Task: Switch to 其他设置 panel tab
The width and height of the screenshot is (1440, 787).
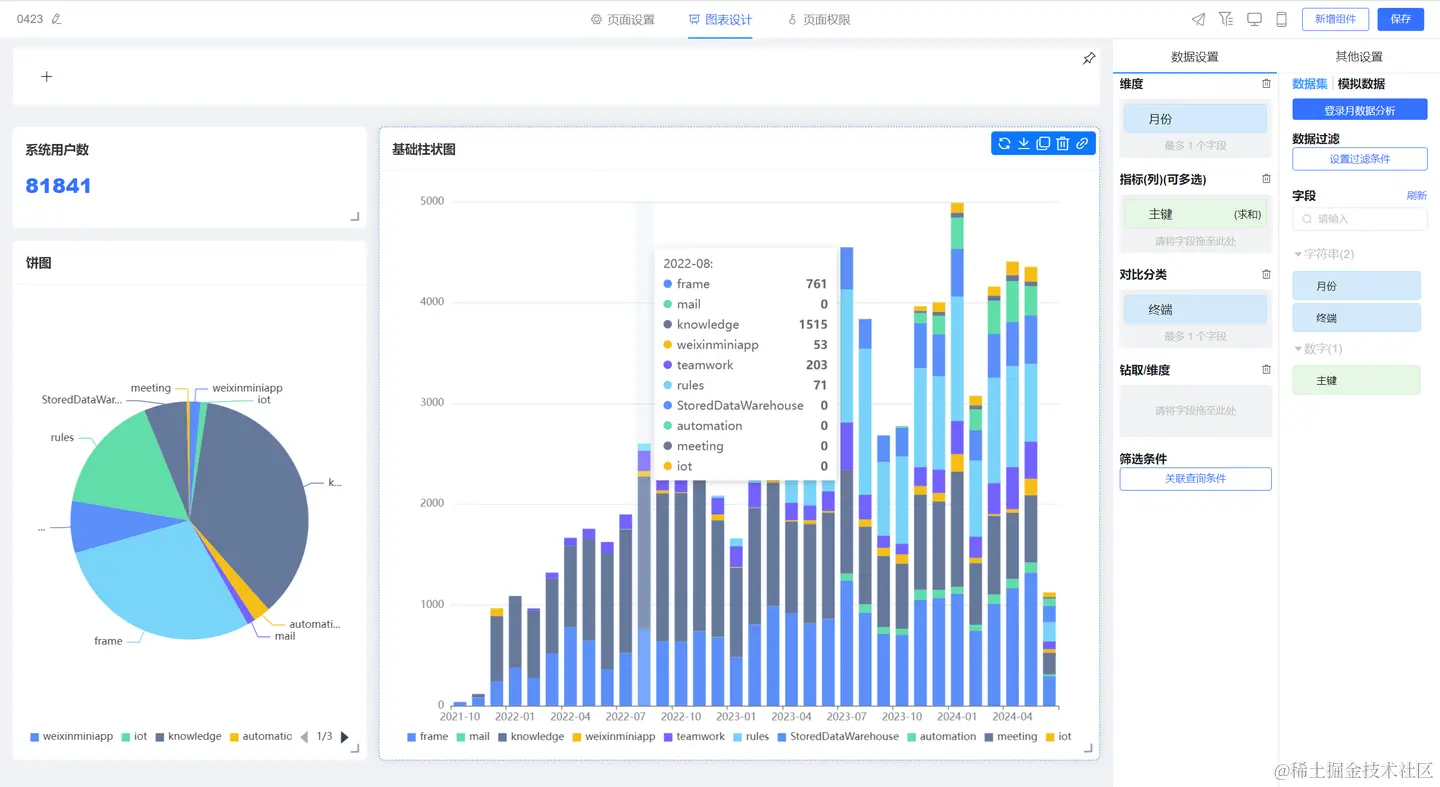Action: click(x=1359, y=57)
